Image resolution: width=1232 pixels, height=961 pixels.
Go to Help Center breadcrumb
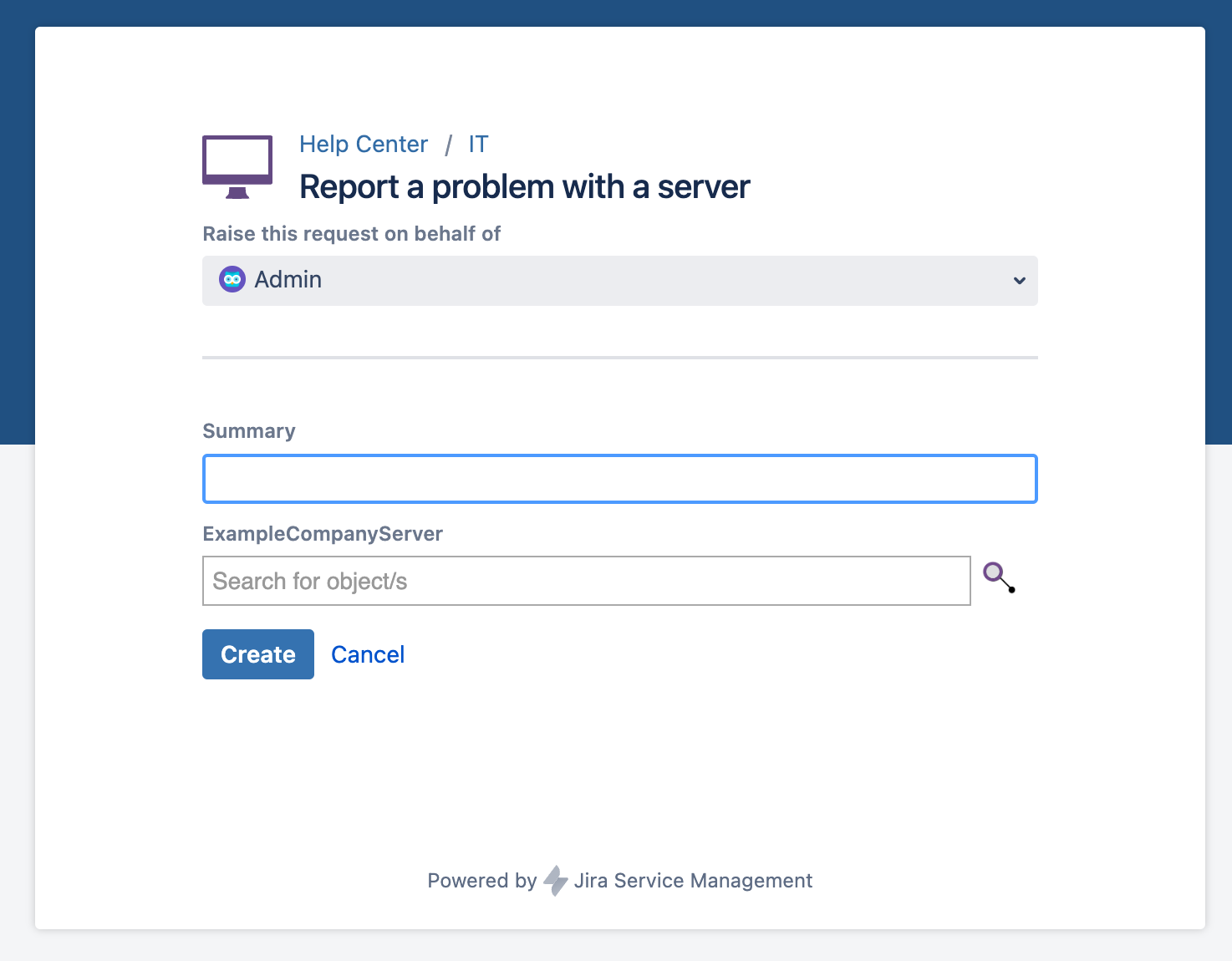(x=364, y=145)
